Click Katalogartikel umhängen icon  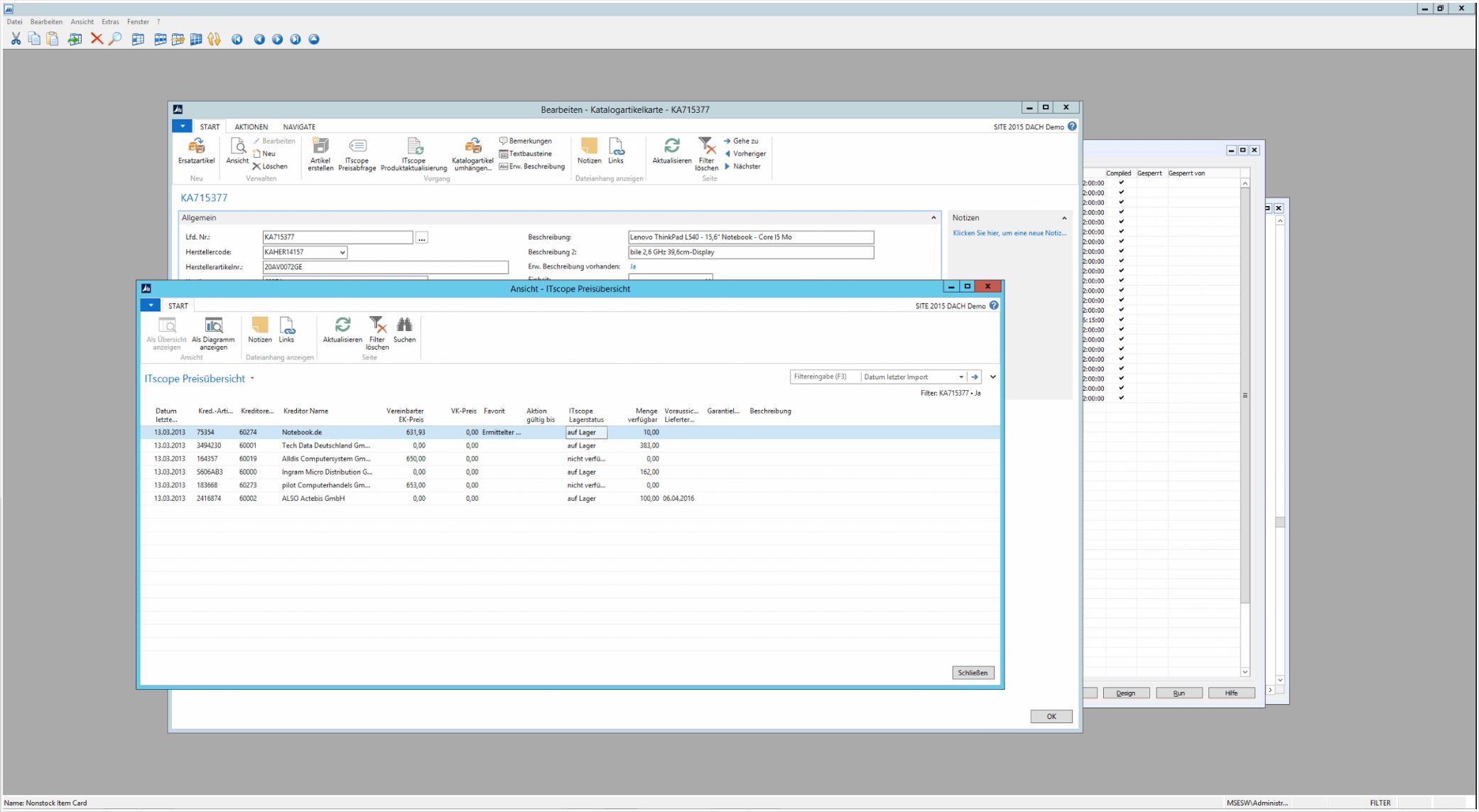(472, 154)
